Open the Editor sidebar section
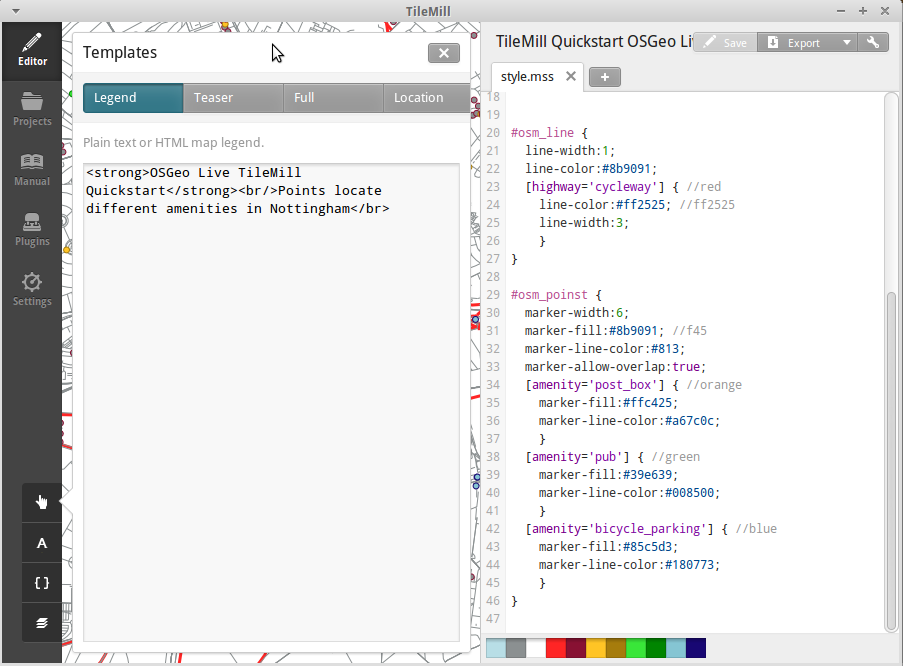Screen dimensions: 903x666 point(32,51)
